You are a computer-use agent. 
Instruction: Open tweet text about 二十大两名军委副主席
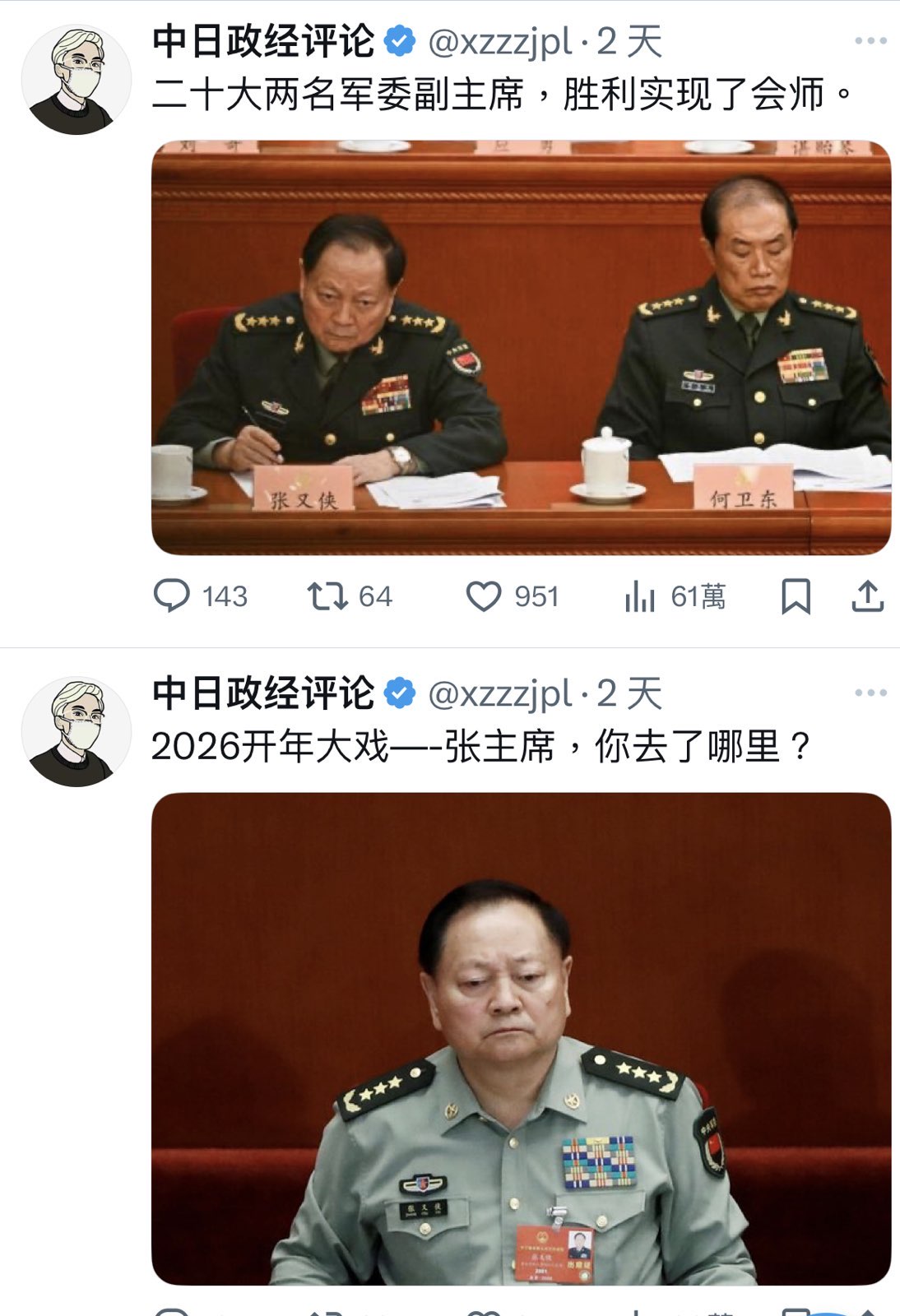tap(503, 94)
